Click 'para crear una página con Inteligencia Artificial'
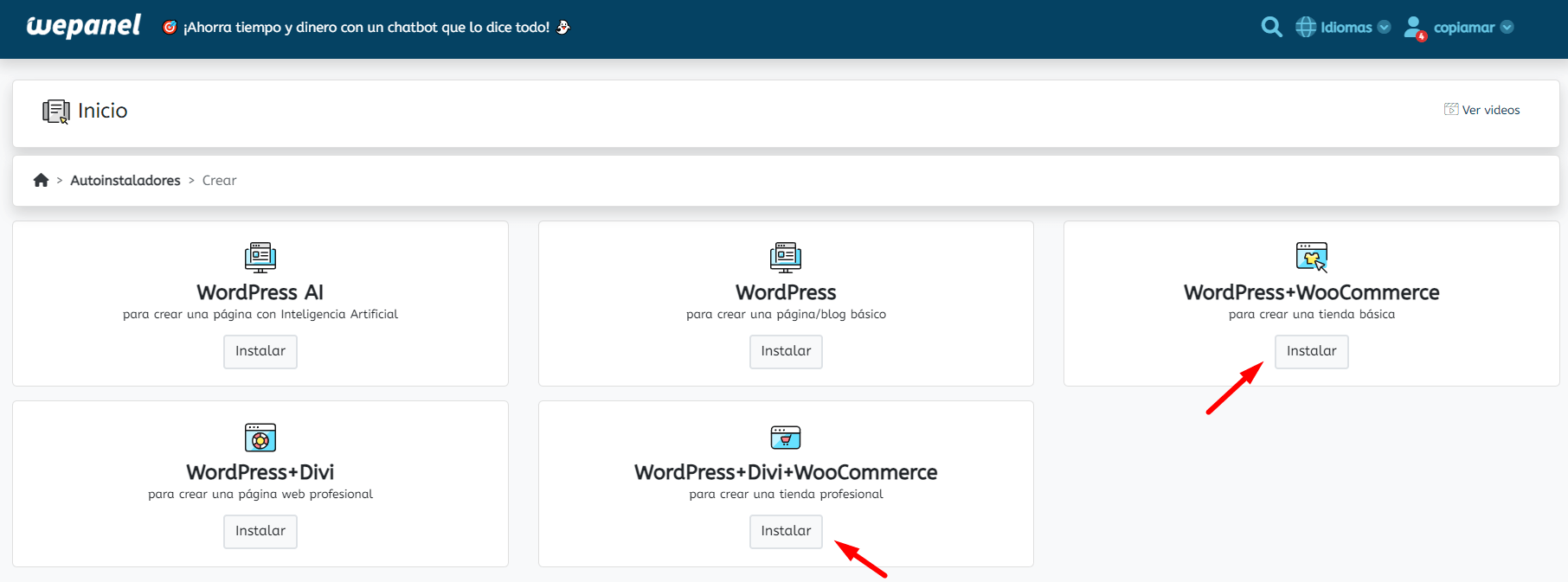The image size is (1568, 582). [260, 315]
